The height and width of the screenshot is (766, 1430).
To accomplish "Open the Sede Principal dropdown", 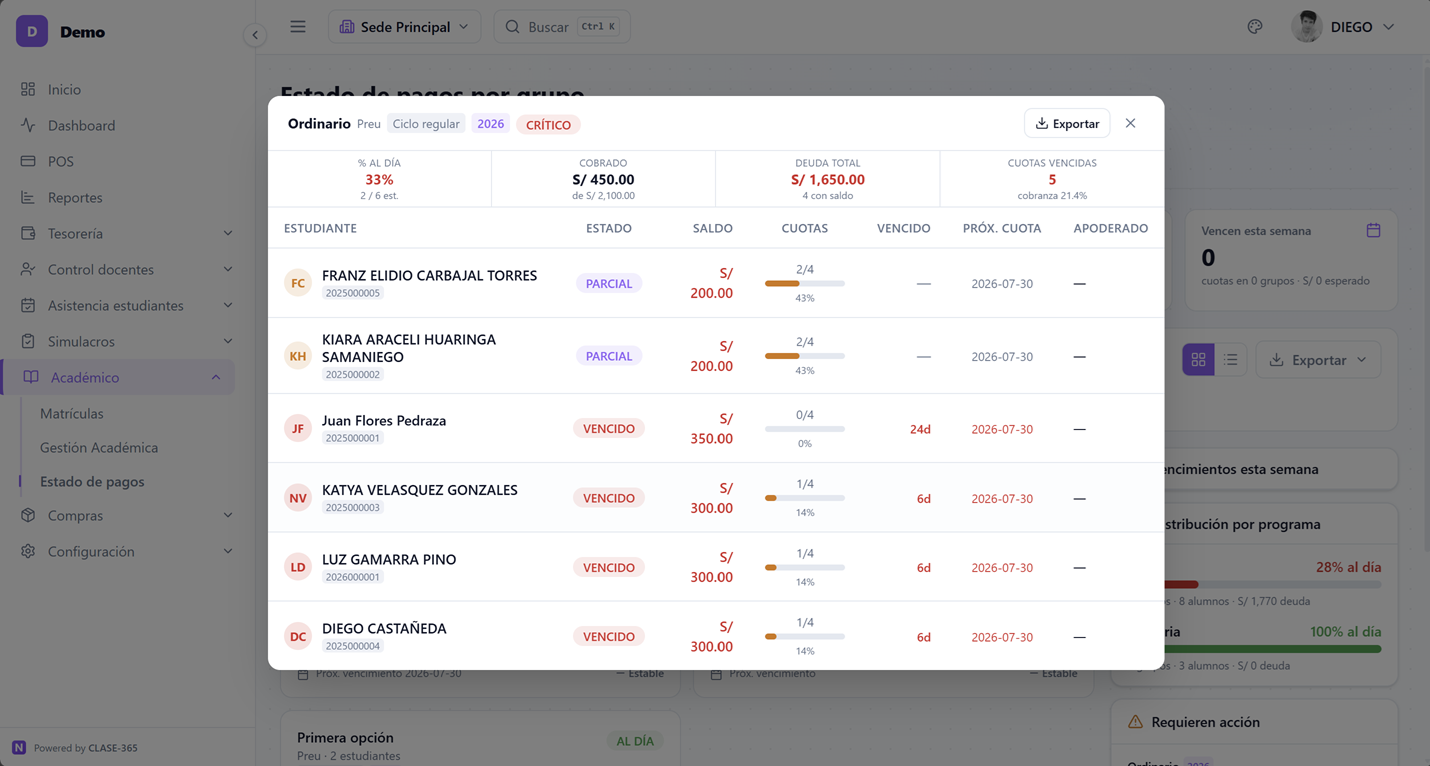I will click(x=404, y=27).
